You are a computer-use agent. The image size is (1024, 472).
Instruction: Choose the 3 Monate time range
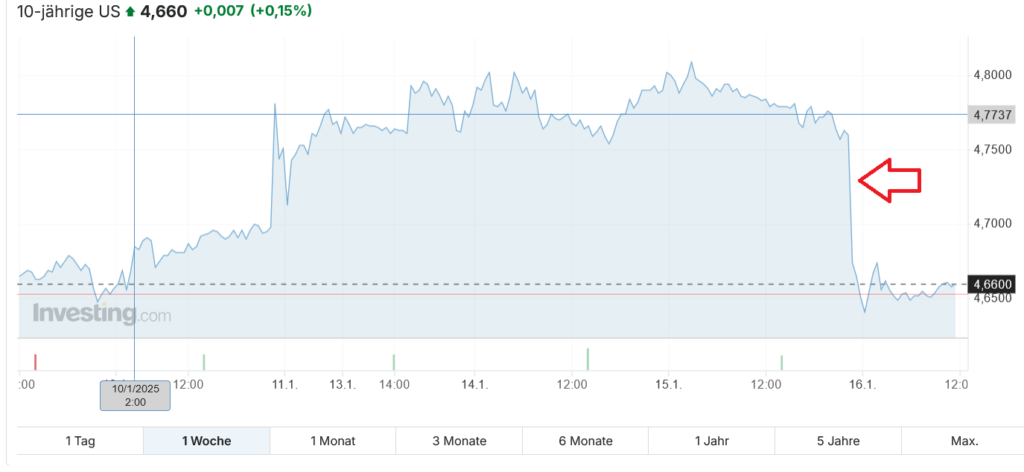459,441
